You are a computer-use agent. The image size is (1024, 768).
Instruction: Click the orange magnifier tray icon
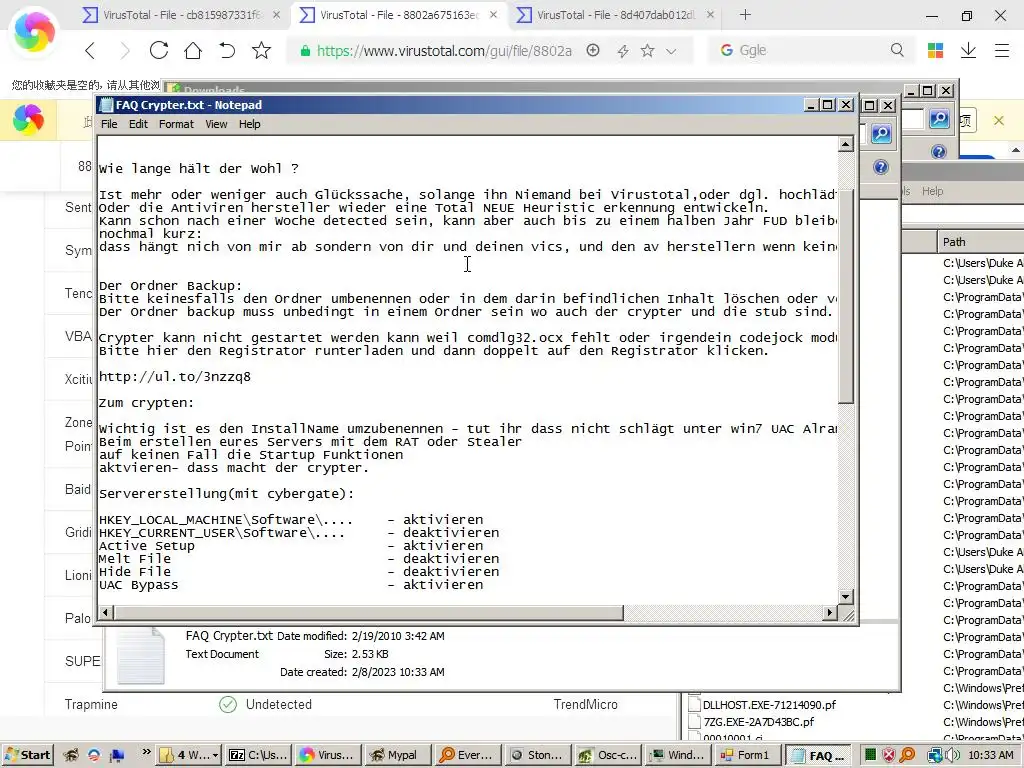click(x=907, y=755)
